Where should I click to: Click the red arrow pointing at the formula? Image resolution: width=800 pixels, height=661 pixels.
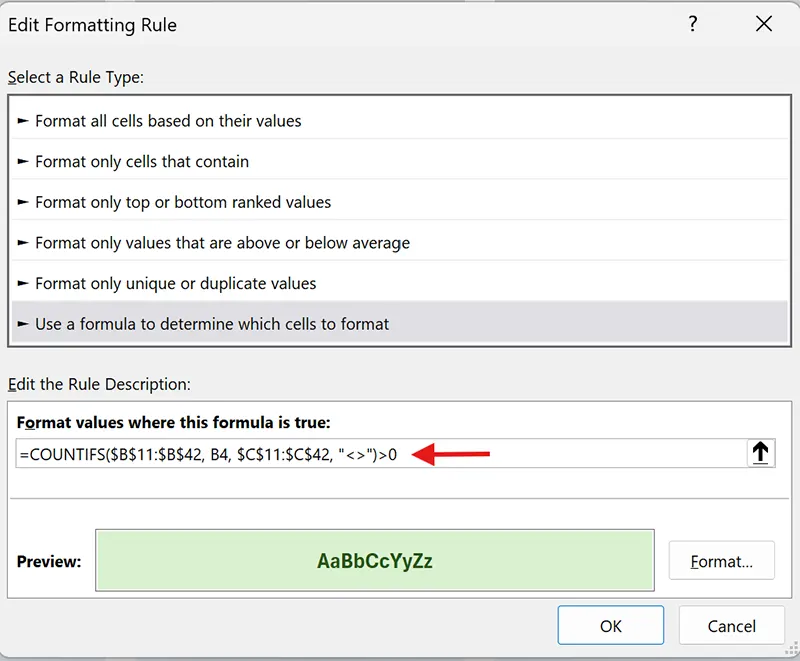click(x=451, y=455)
